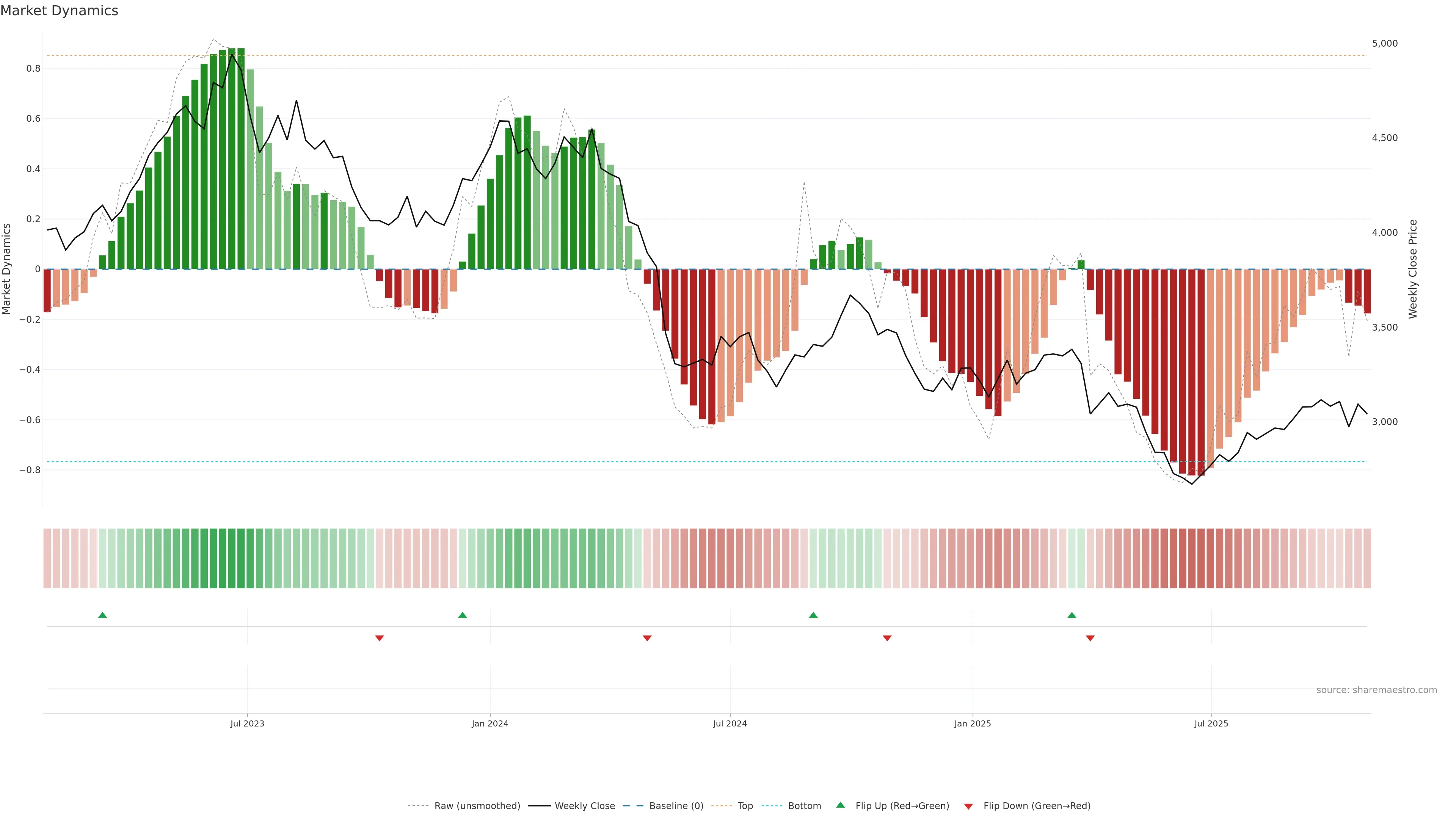Screen dimensions: 1456x819
Task: Toggle the Bottom legend entry
Action: pos(804,806)
